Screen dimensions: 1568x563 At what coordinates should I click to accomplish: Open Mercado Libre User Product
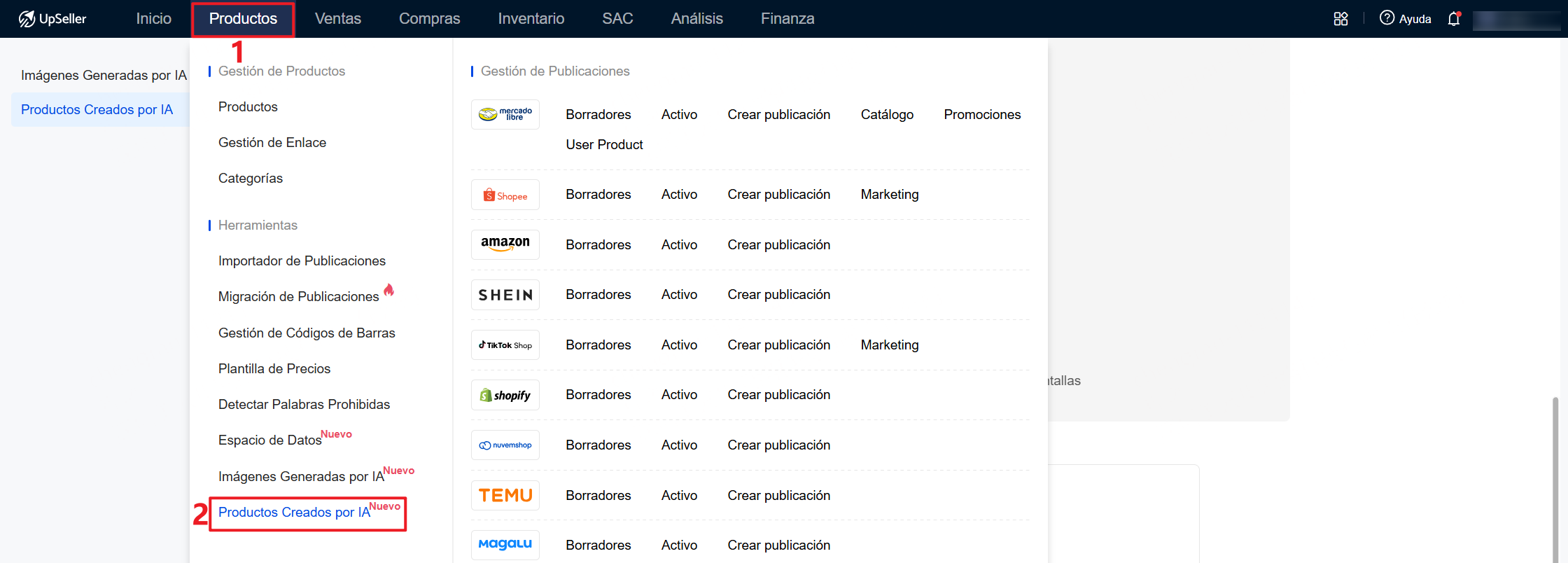pos(604,144)
